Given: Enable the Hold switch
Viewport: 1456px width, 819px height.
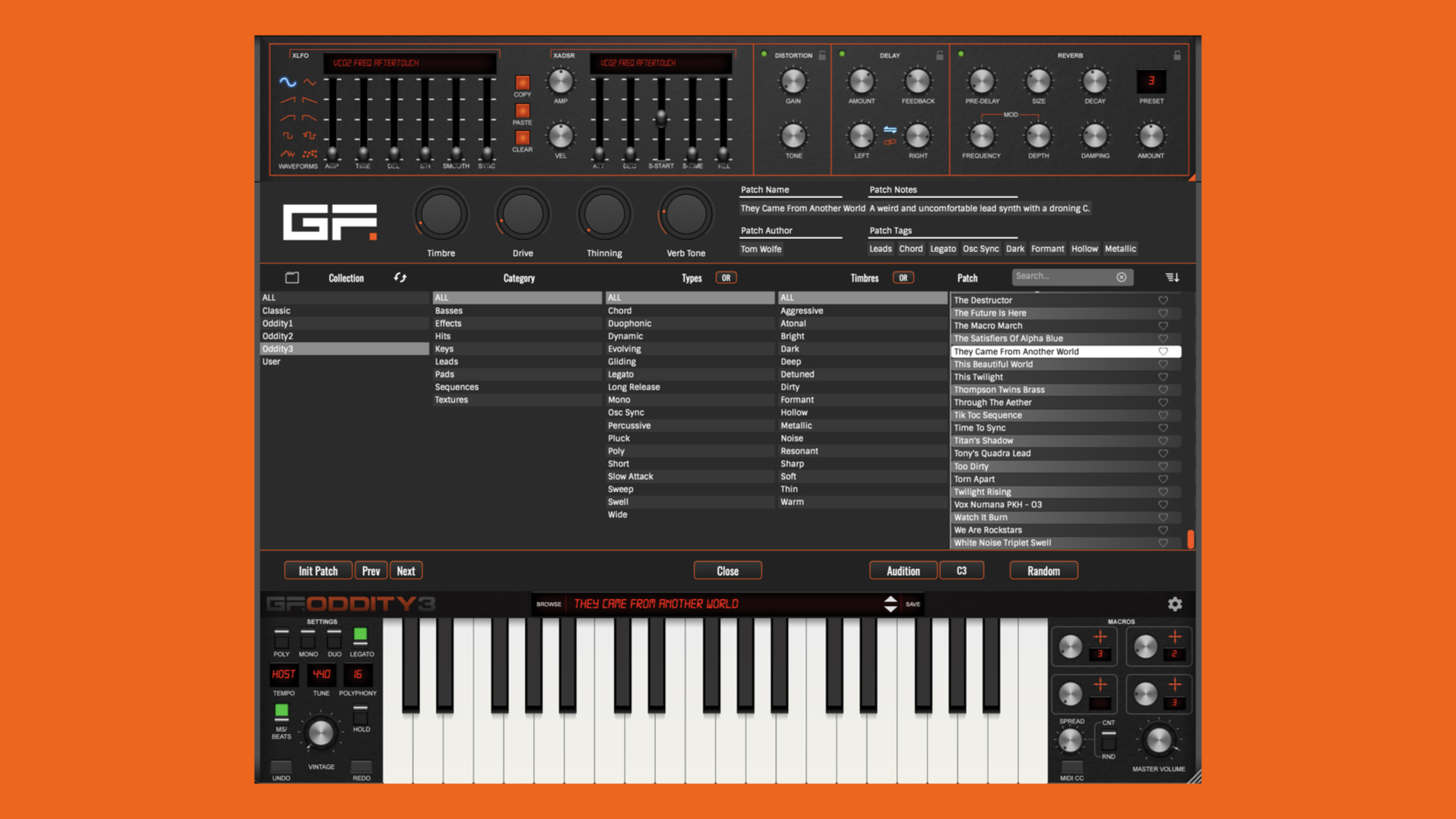Looking at the screenshot, I should coord(361,711).
